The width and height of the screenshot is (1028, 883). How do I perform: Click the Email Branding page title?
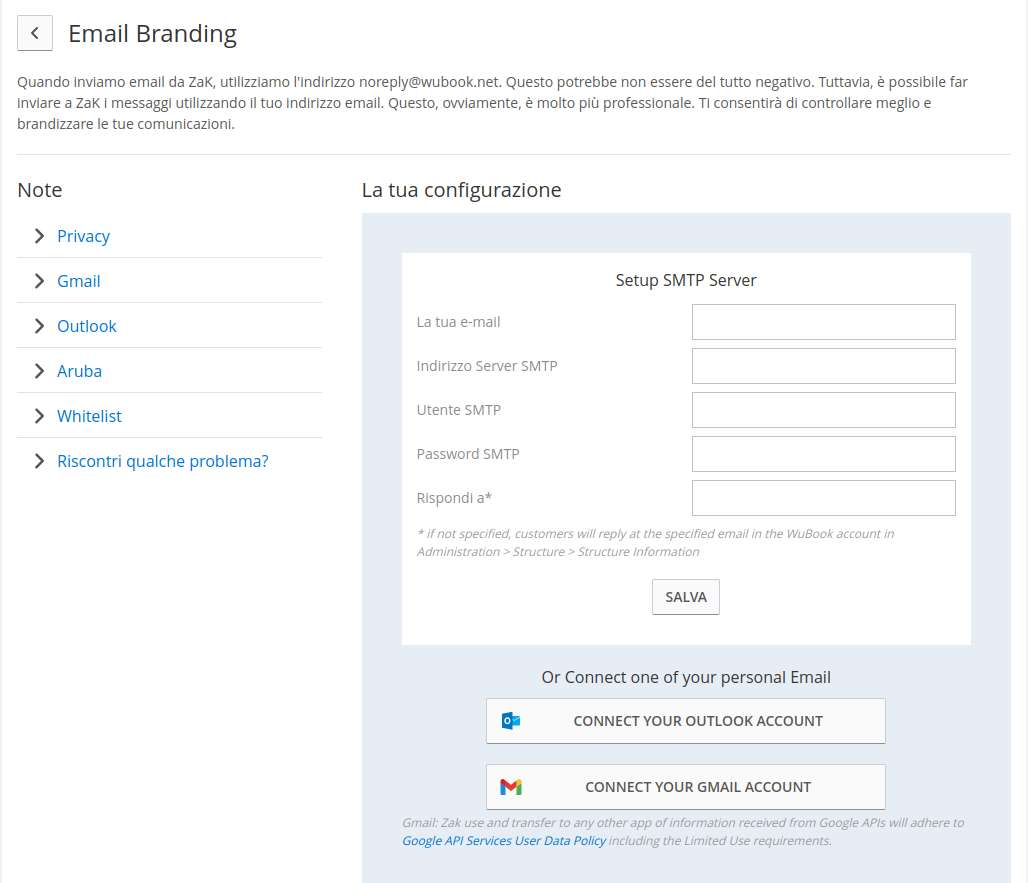pyautogui.click(x=153, y=34)
